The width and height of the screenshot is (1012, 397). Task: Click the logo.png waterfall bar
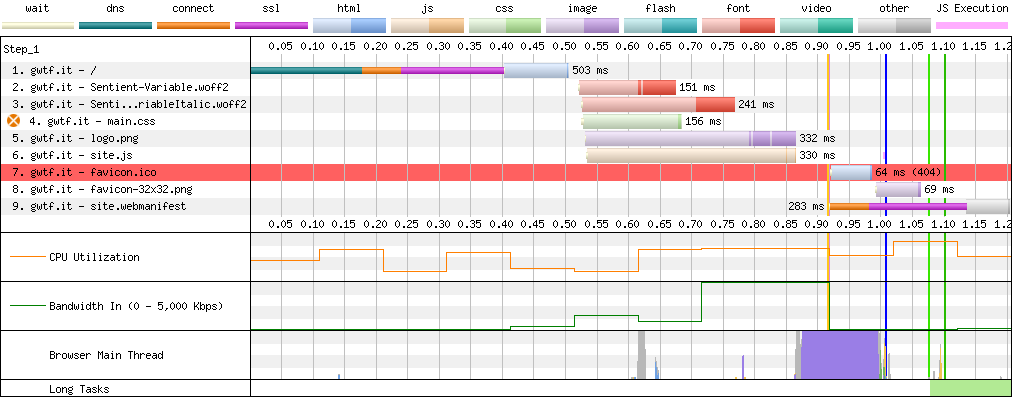tap(690, 138)
